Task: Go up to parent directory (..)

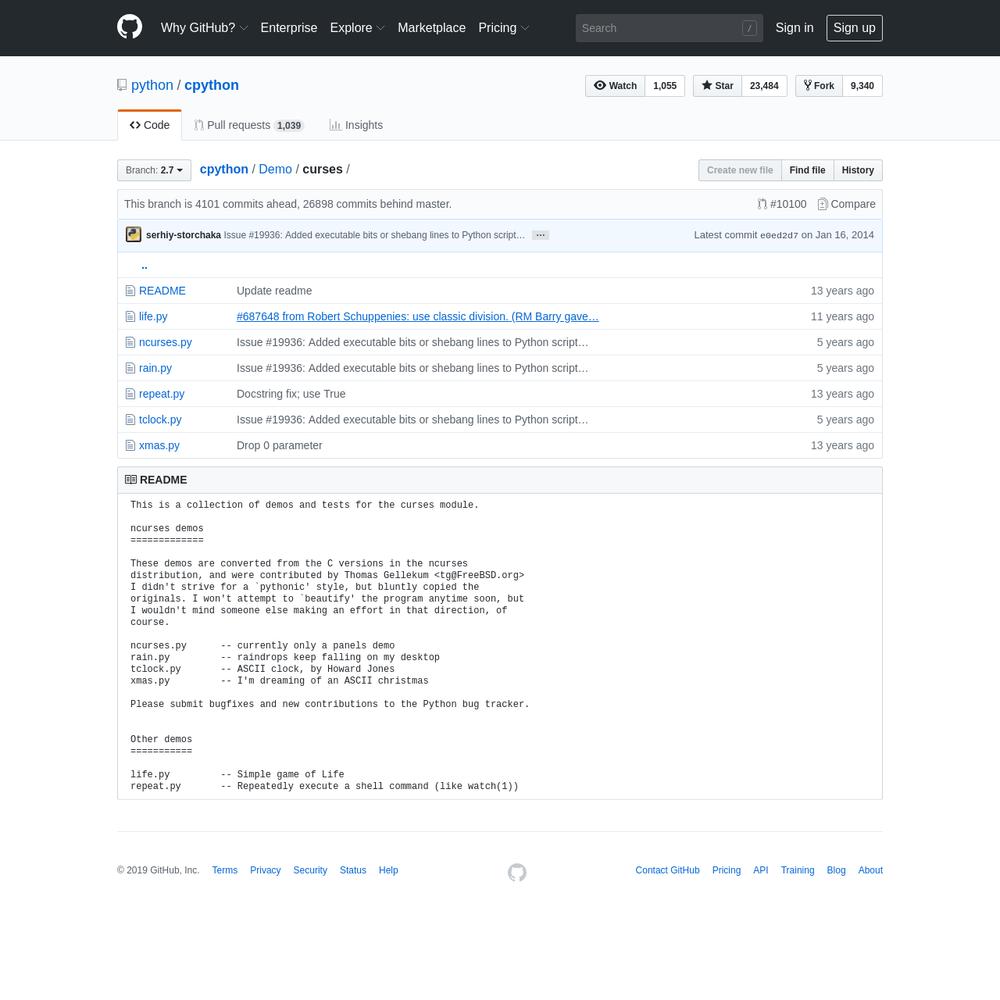Action: click(145, 265)
